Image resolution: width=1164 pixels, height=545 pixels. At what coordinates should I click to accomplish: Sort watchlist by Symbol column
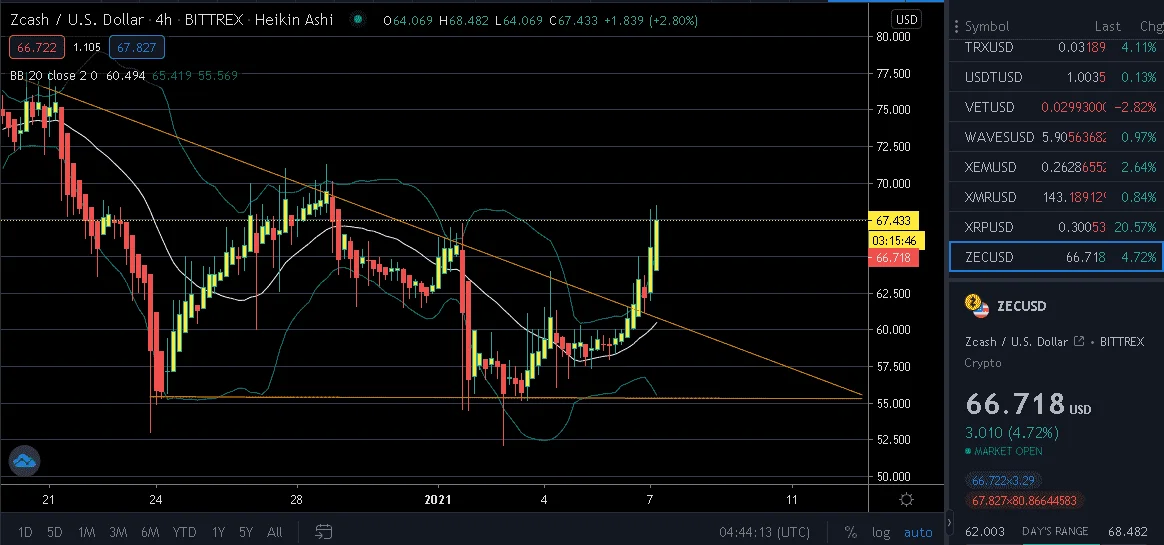point(987,27)
